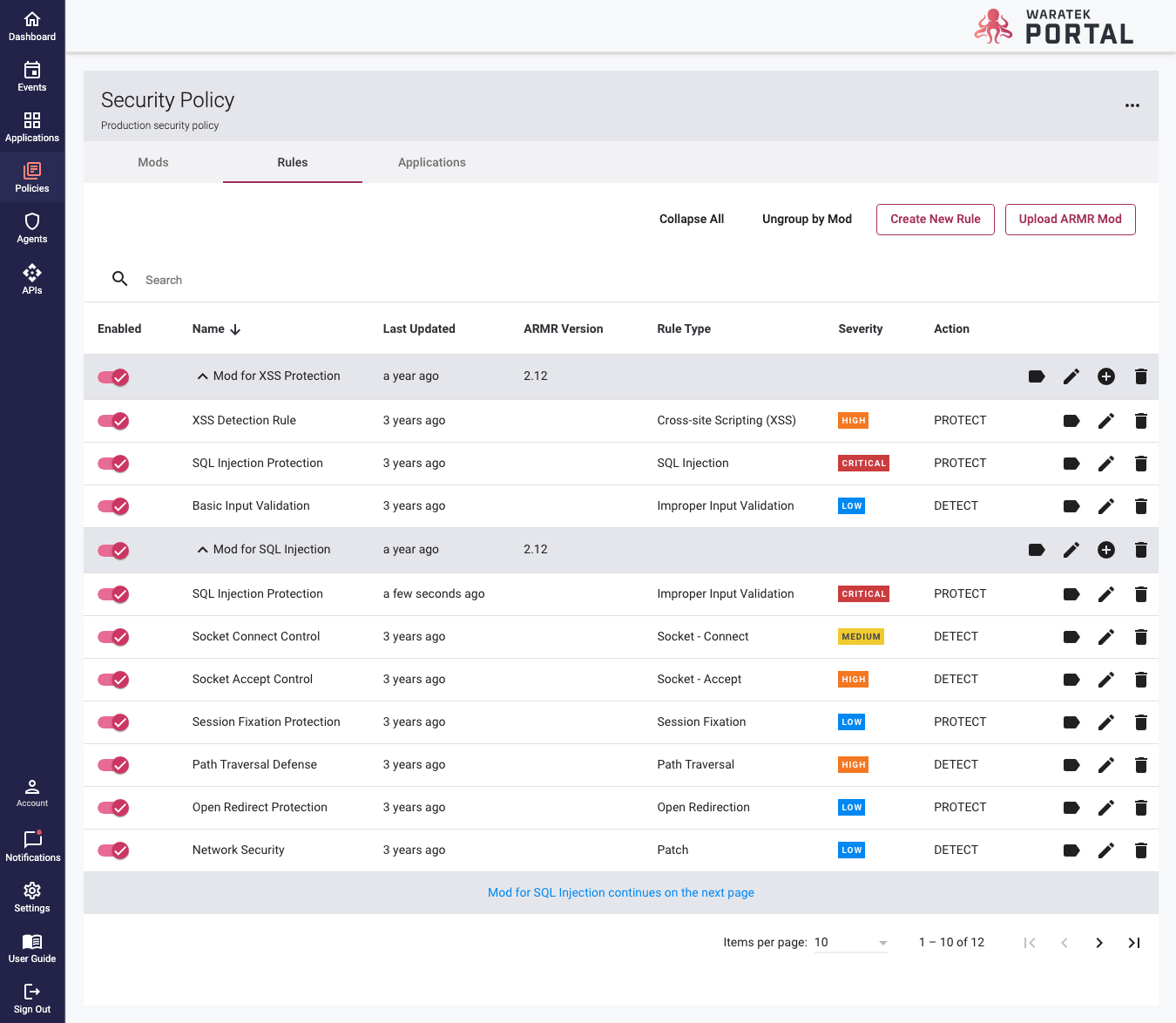This screenshot has width=1176, height=1023.
Task: Go to Agents in the sidebar
Action: 32,227
